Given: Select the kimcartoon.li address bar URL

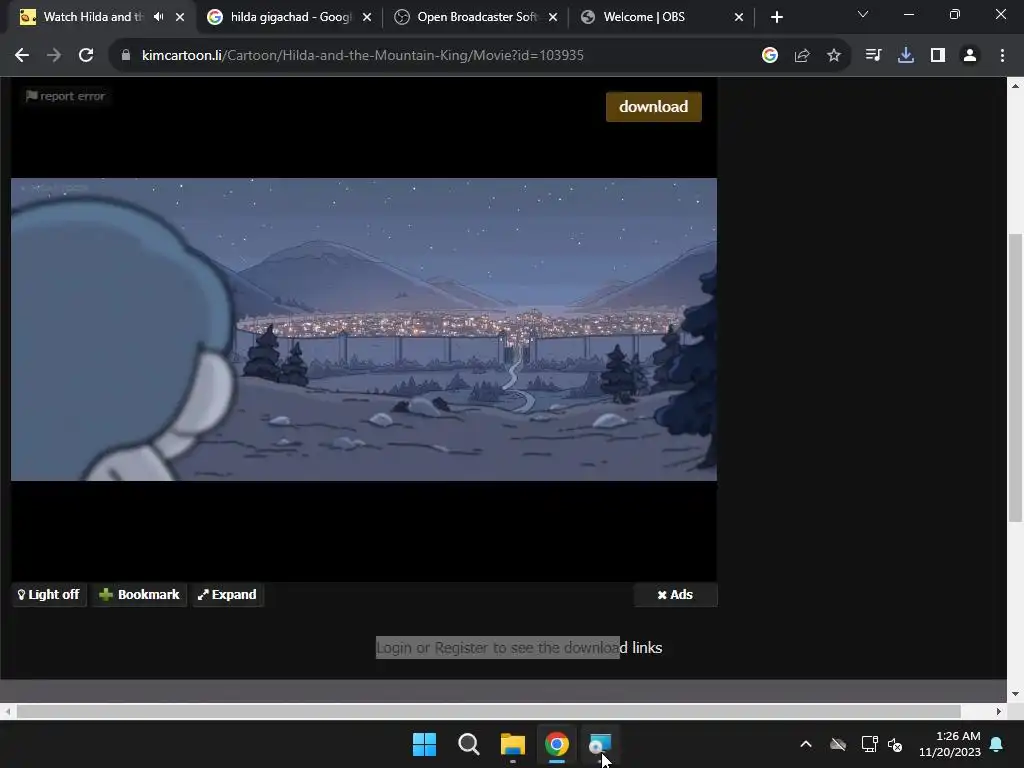Looking at the screenshot, I should (x=362, y=56).
